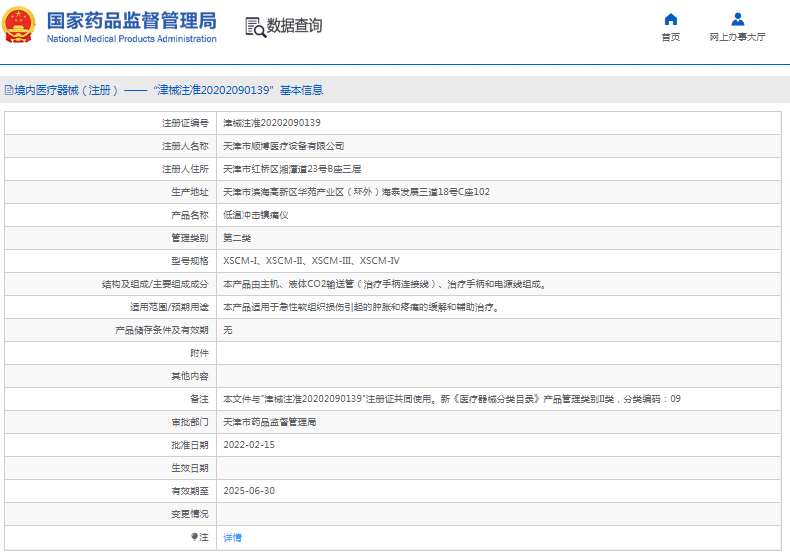Click the 适用范围/预期用途 label
The image size is (790, 556).
coord(169,307)
